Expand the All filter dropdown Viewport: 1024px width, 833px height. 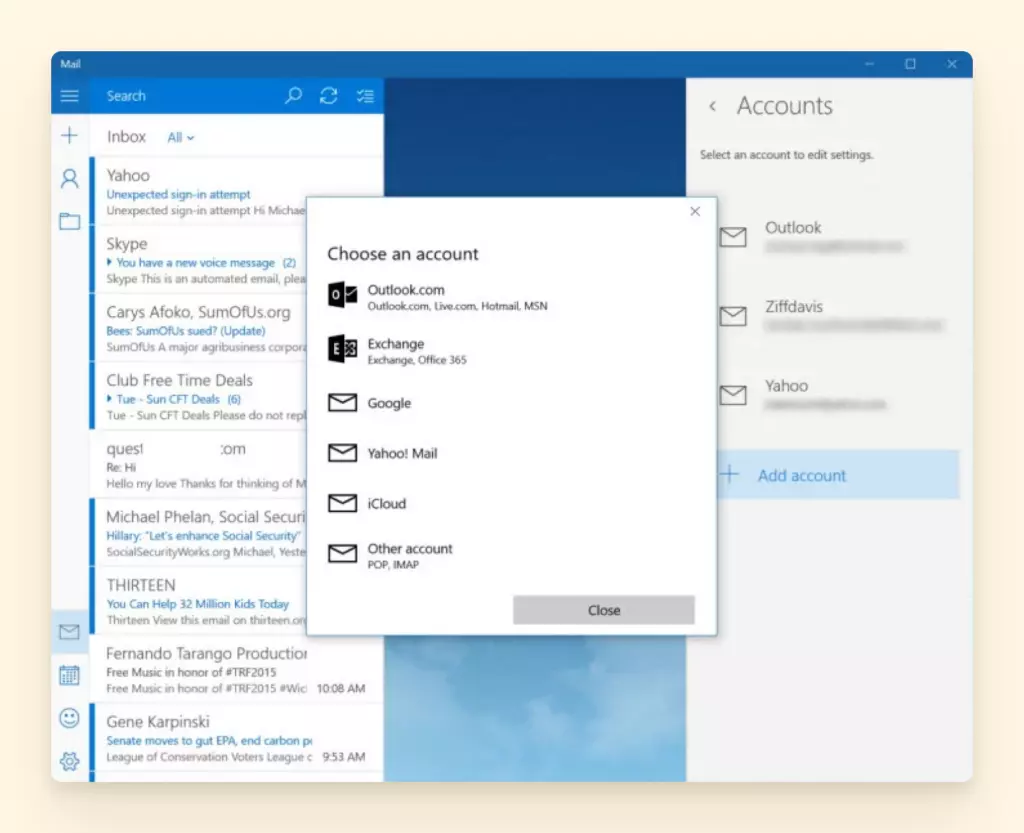[181, 138]
